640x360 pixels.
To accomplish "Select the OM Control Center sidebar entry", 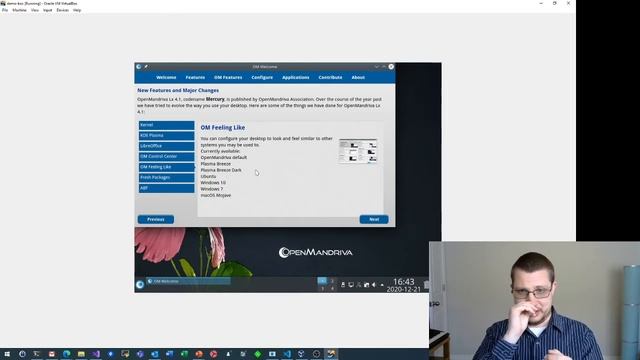I will (167, 156).
